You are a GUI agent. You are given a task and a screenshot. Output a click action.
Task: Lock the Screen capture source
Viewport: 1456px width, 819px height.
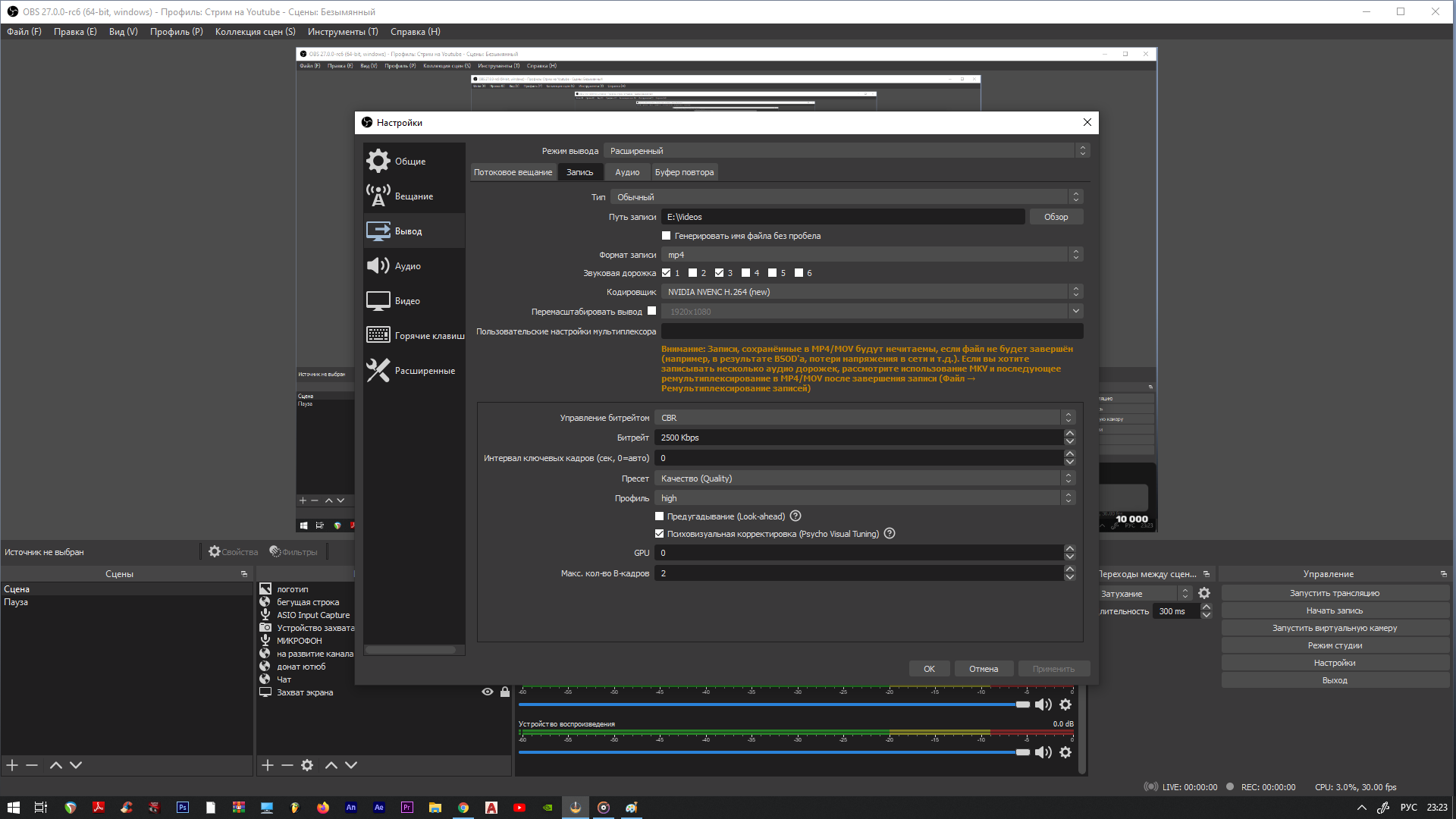point(505,692)
